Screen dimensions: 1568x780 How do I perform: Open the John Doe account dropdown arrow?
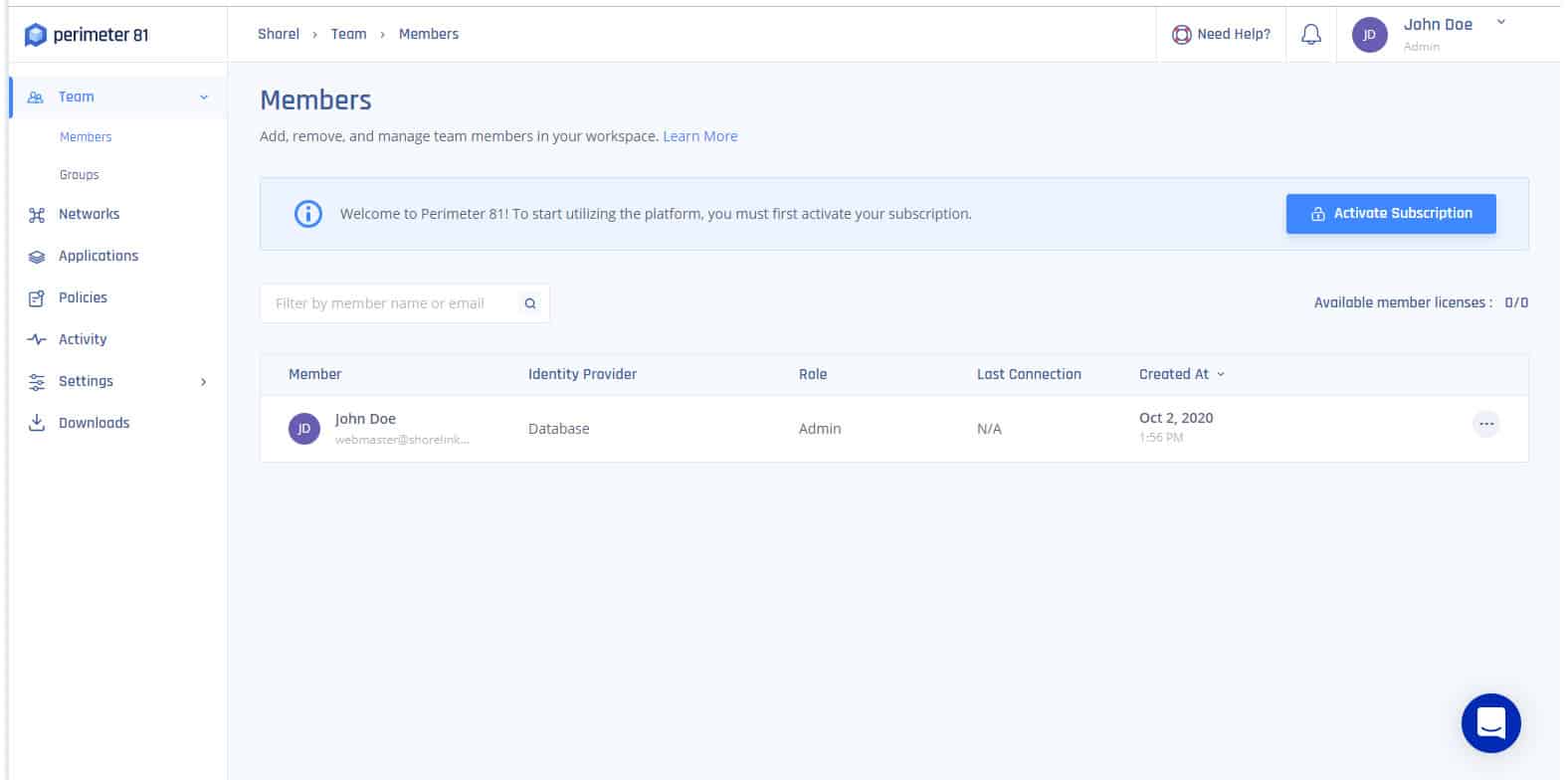1501,22
